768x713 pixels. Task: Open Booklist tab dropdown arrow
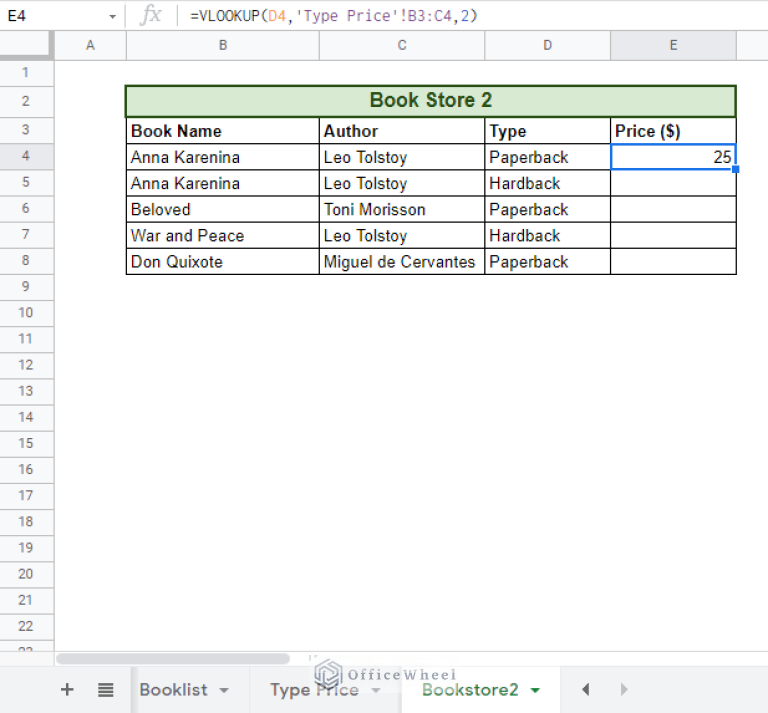point(224,690)
